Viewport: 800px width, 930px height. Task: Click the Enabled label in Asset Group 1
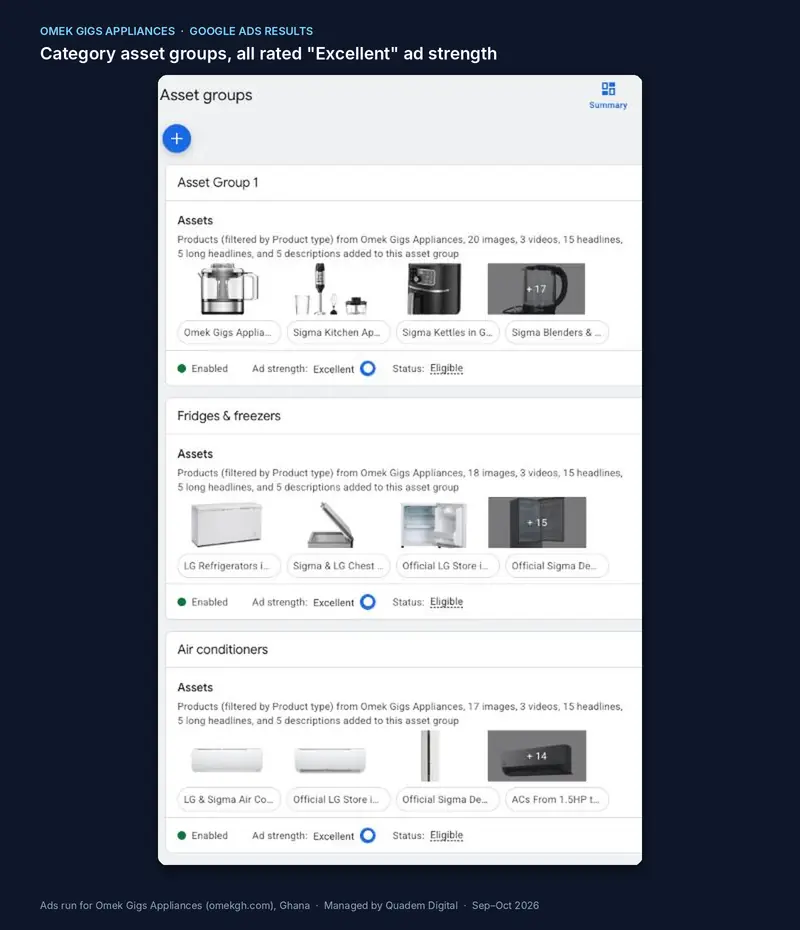(209, 368)
